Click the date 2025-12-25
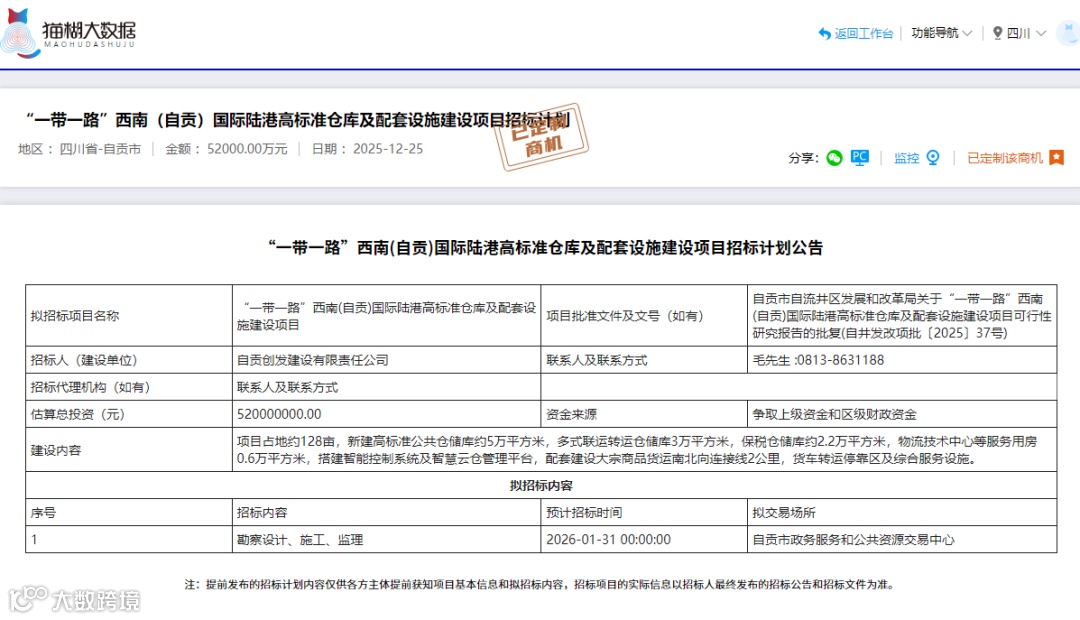This screenshot has height=620, width=1080. coord(388,149)
